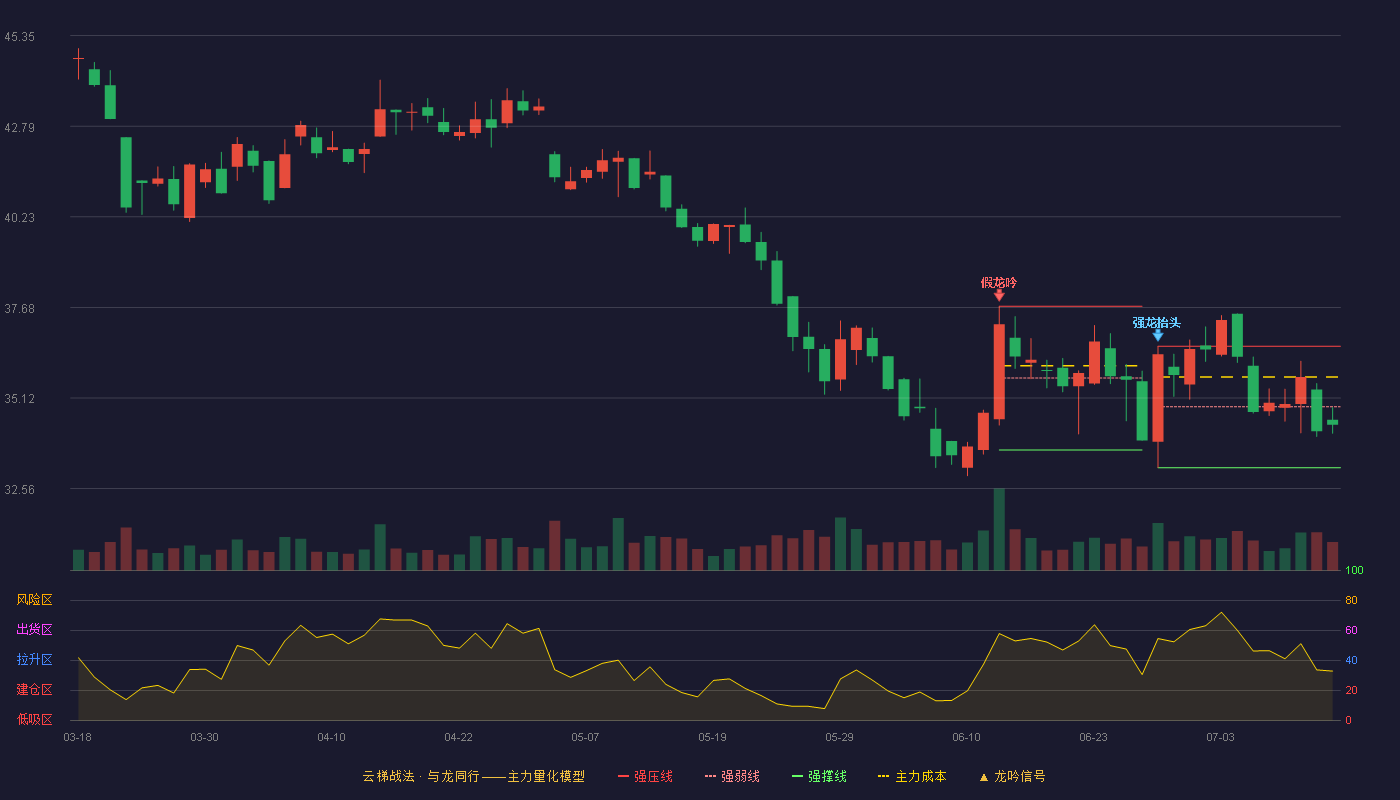Screen dimensions: 1400x800
Task: Click the red candle below 强龙抬头 marker
Action: point(1158,398)
